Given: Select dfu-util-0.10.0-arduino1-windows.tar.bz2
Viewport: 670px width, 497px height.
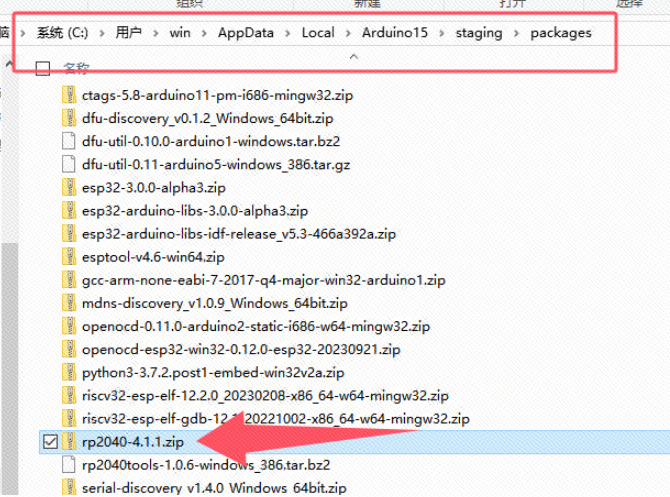Looking at the screenshot, I should [211, 141].
